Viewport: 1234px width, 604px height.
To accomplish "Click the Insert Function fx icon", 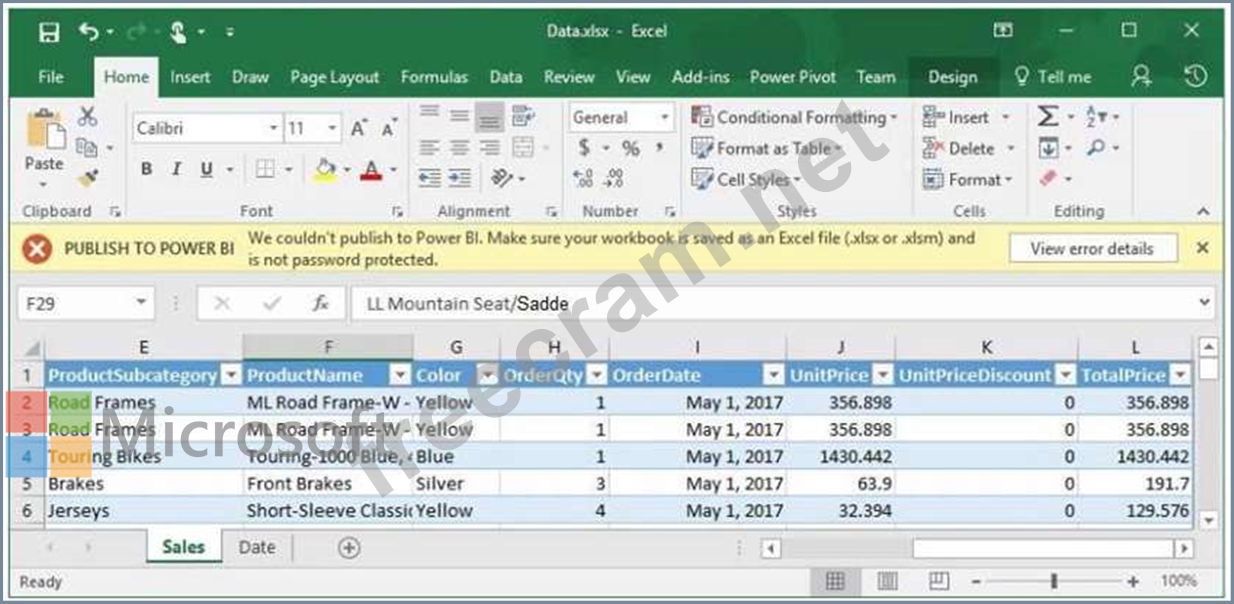I will tap(320, 303).
